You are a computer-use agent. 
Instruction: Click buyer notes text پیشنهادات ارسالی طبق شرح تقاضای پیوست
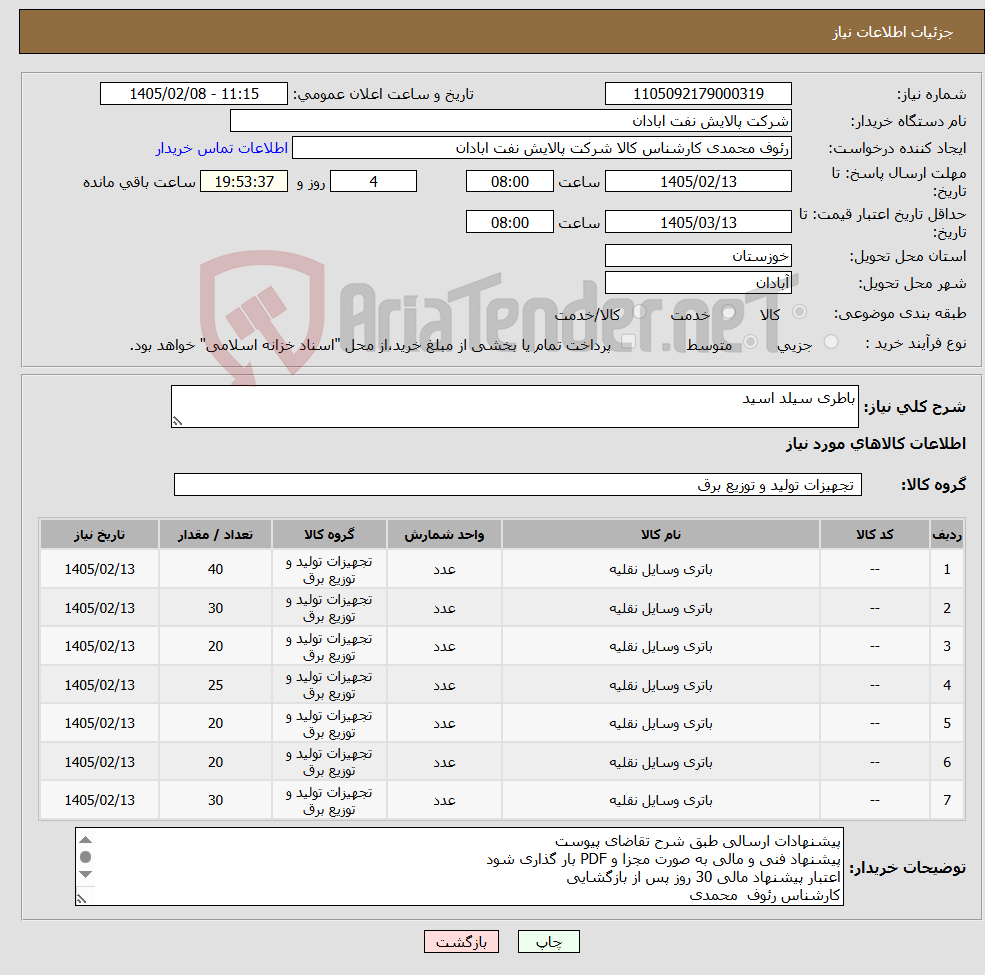tap(697, 841)
